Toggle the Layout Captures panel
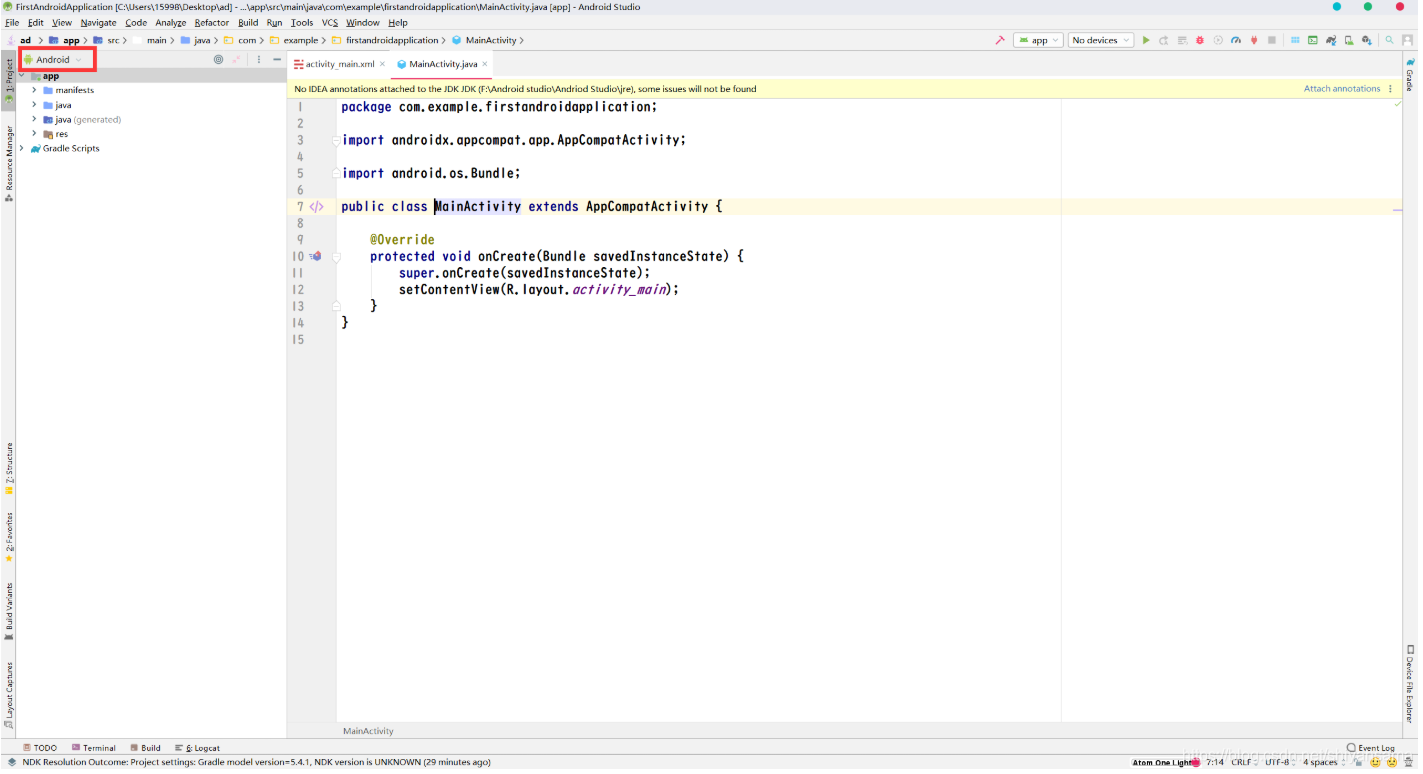Viewport: 1423px width, 774px height. pos(9,693)
